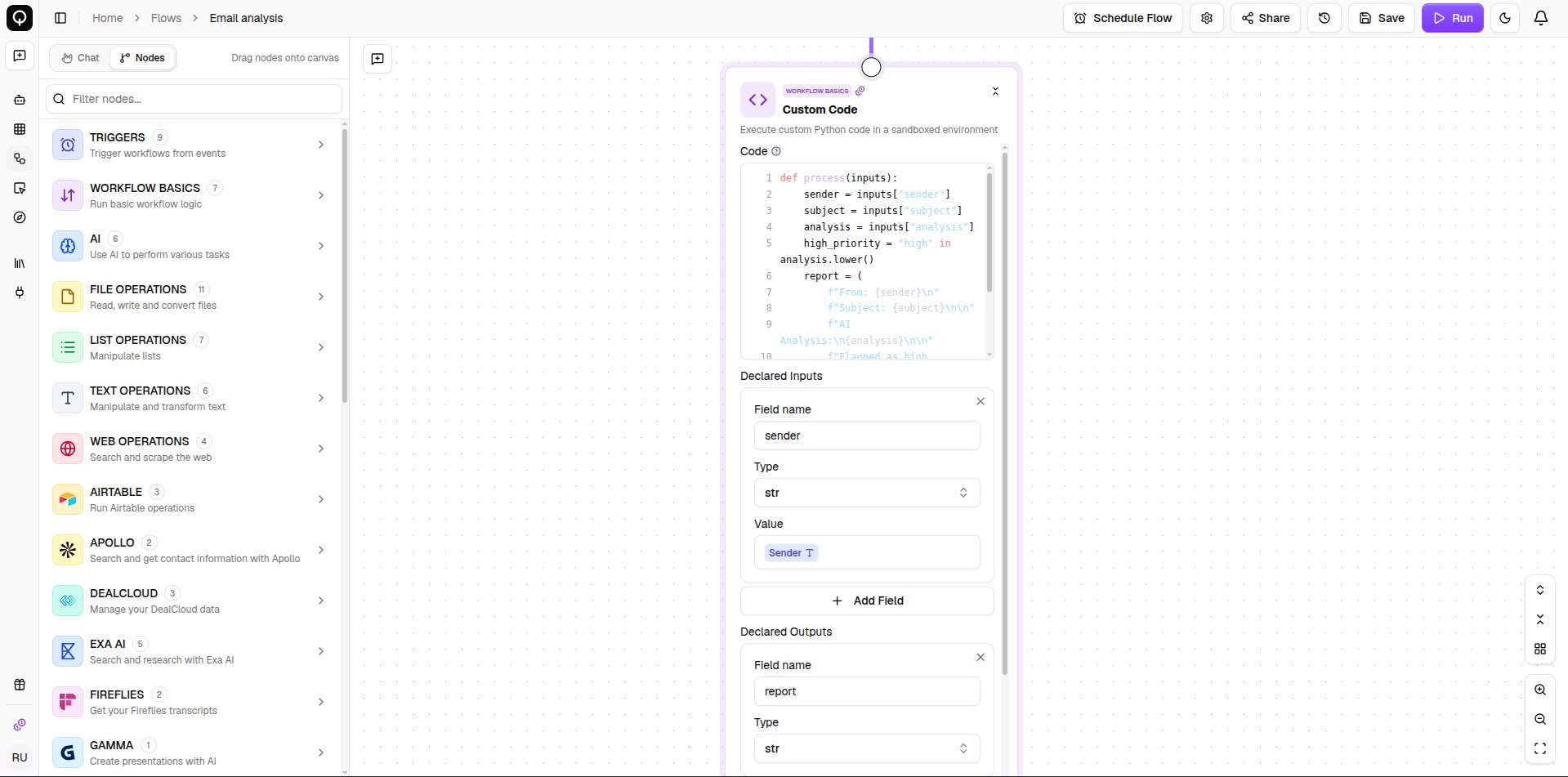Image resolution: width=1568 pixels, height=777 pixels.
Task: Click the report Field name input
Action: [x=867, y=691]
